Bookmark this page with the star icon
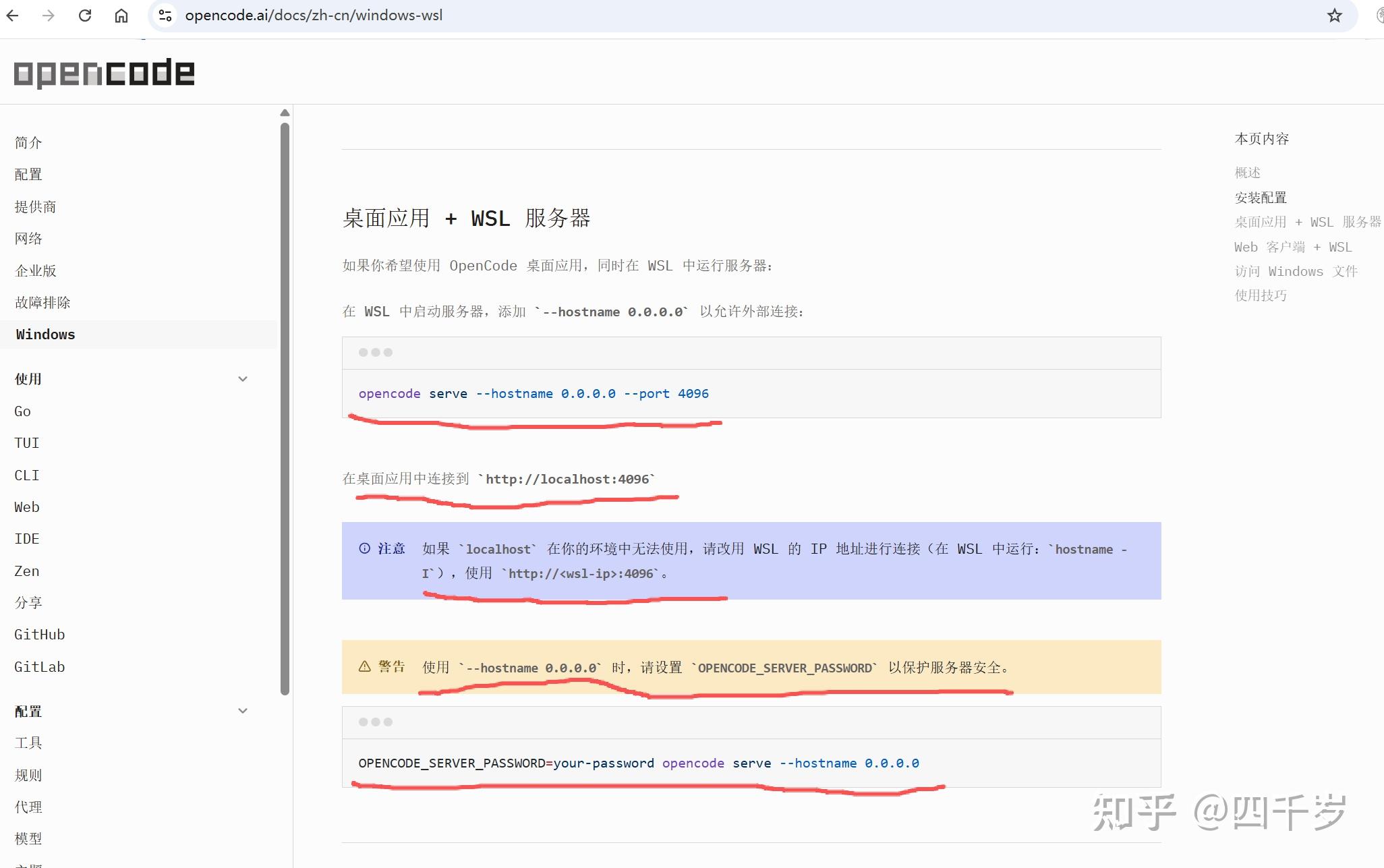 pyautogui.click(x=1335, y=16)
